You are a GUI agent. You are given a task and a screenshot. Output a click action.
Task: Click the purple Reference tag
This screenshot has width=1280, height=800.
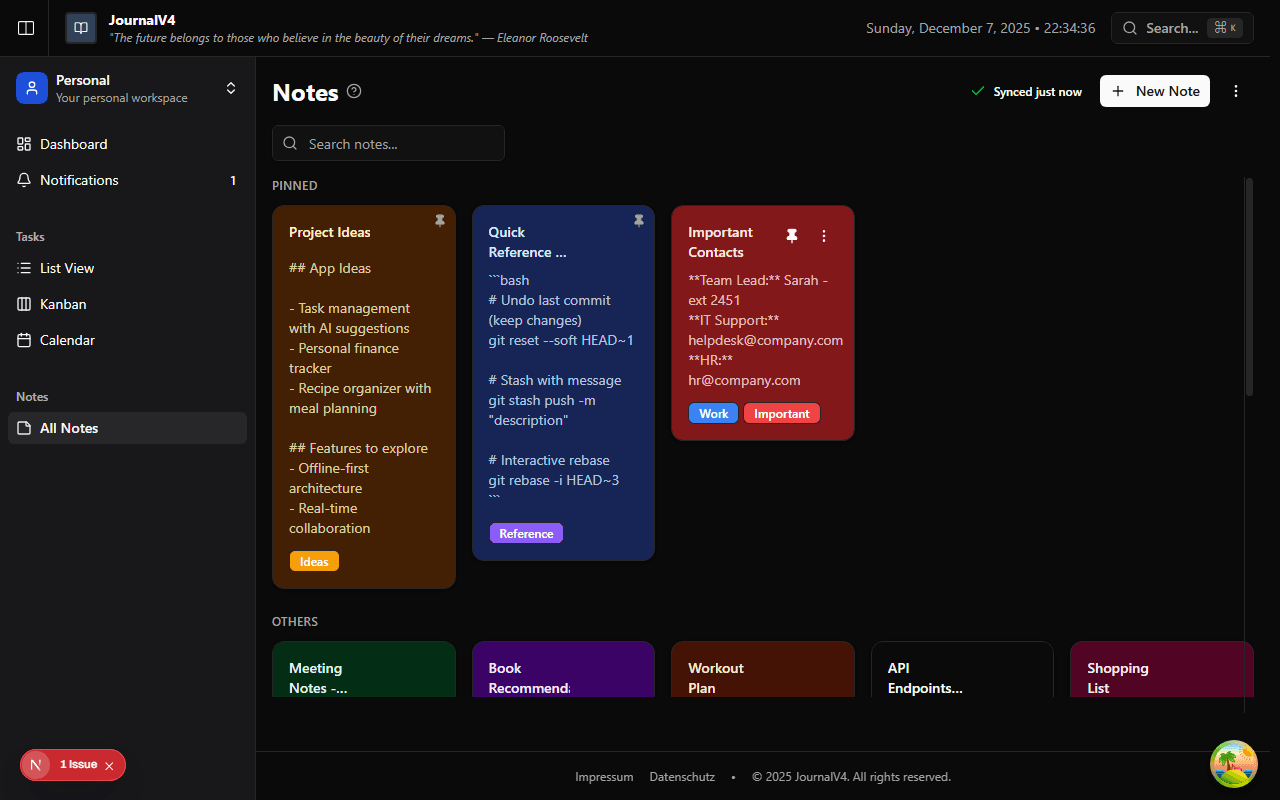[x=526, y=533]
